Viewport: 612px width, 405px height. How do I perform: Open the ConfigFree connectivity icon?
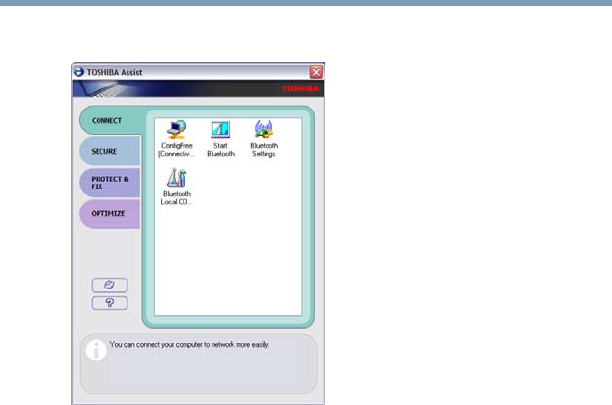[x=176, y=139]
